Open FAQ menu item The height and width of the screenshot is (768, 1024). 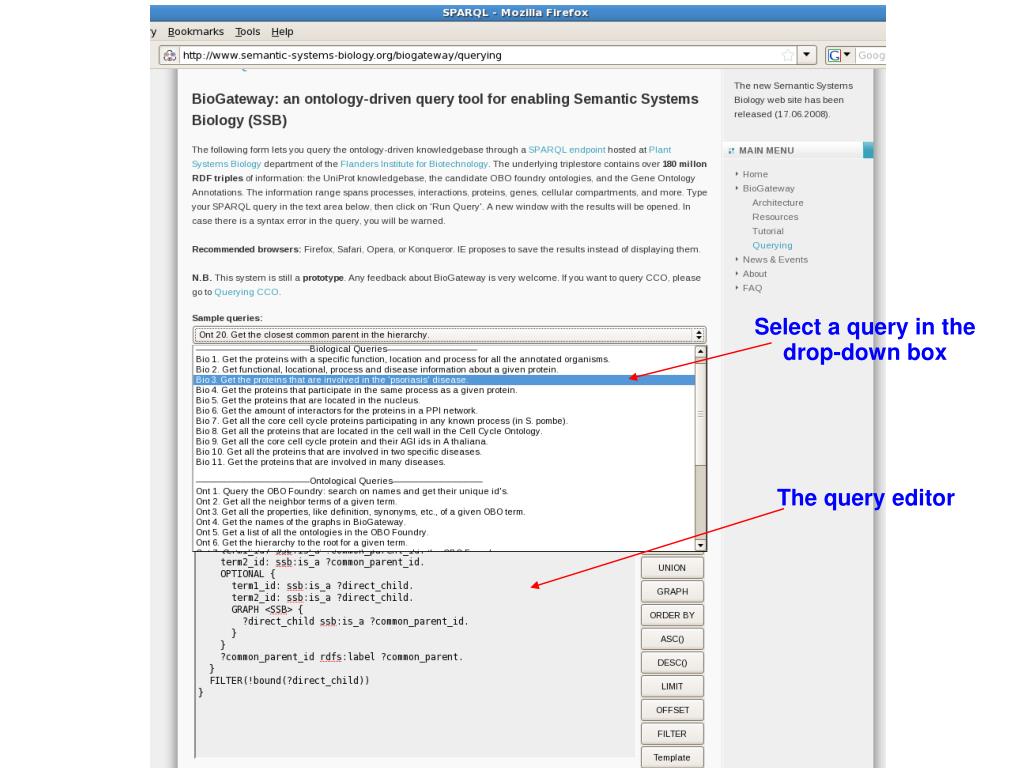[752, 288]
